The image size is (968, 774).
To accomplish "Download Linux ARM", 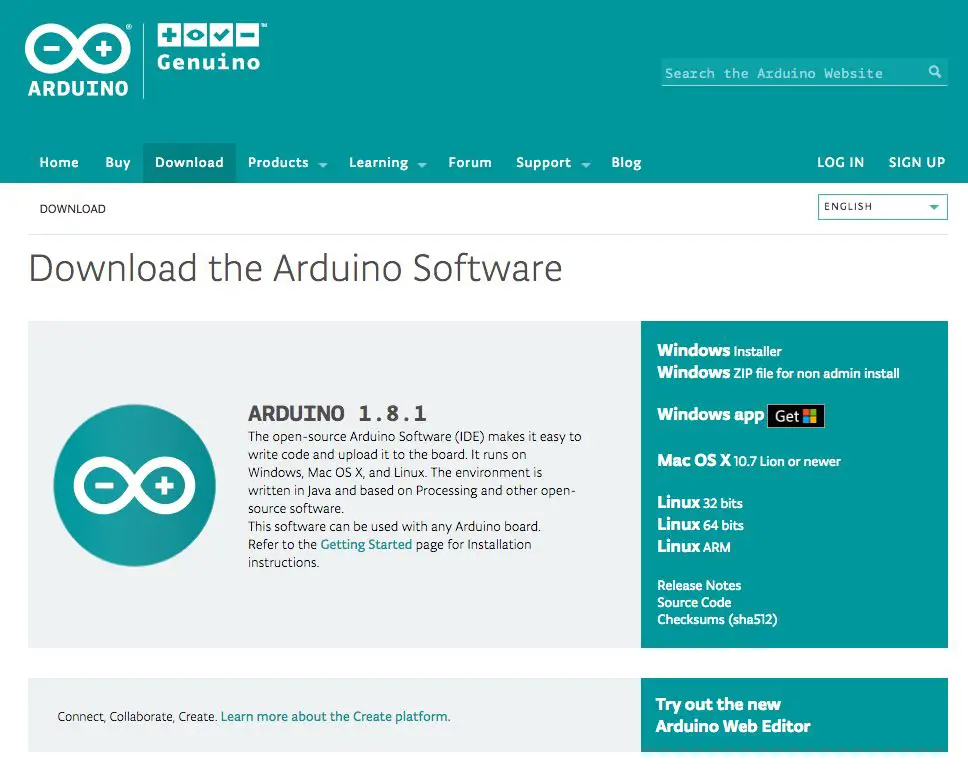I will tap(693, 546).
